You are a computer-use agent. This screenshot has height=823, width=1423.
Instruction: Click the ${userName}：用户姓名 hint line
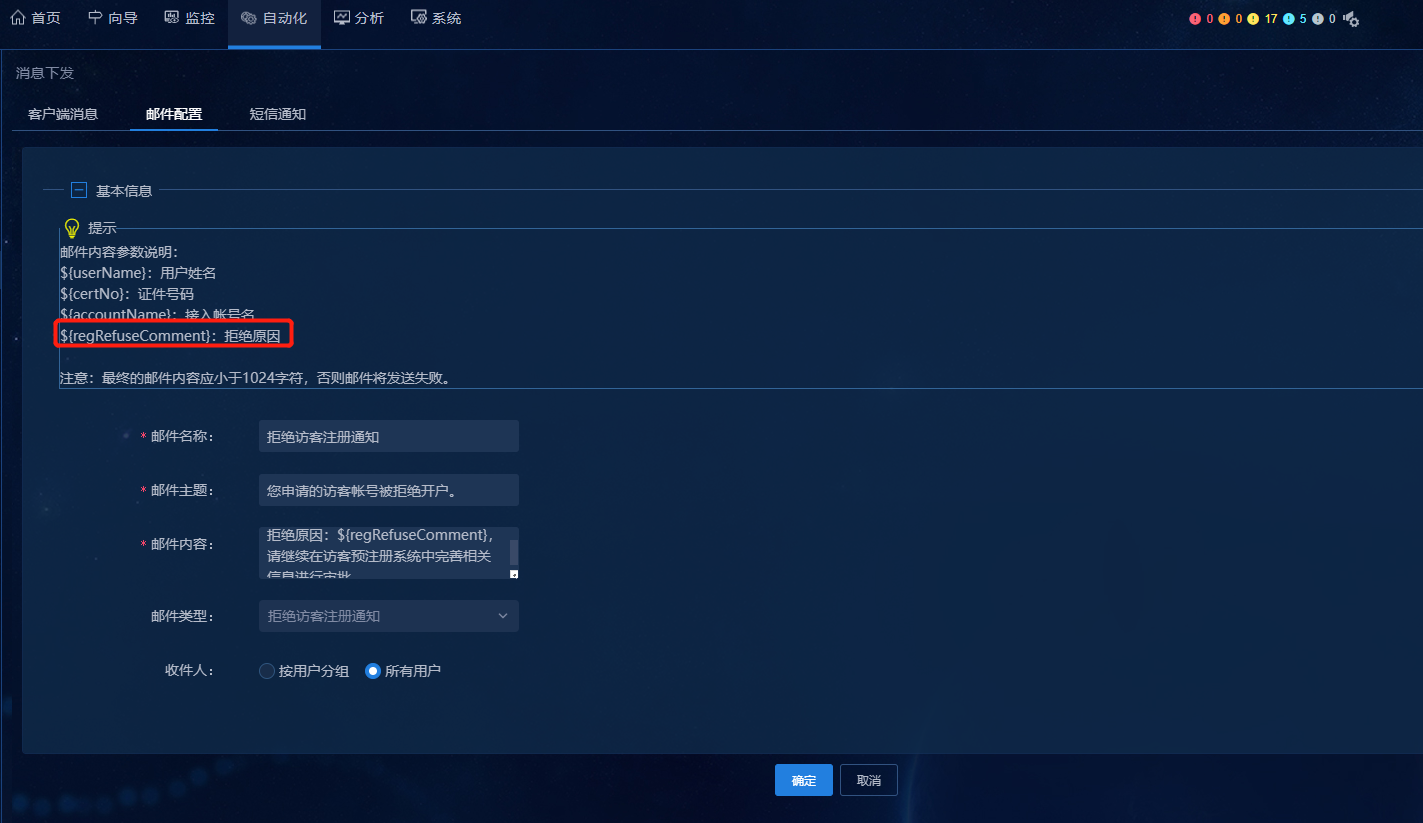[x=138, y=273]
